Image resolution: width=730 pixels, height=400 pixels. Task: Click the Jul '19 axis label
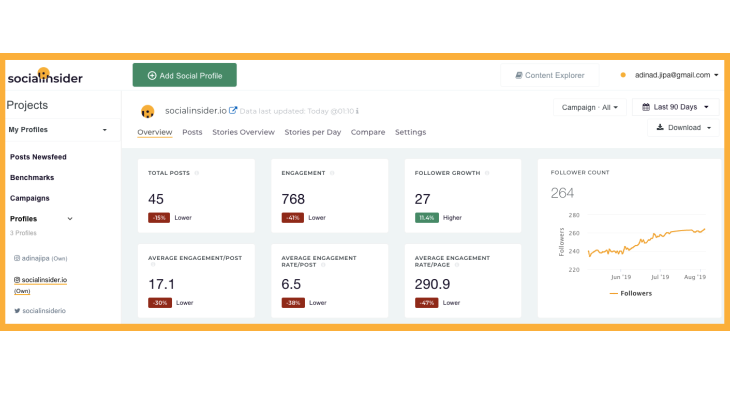point(660,277)
